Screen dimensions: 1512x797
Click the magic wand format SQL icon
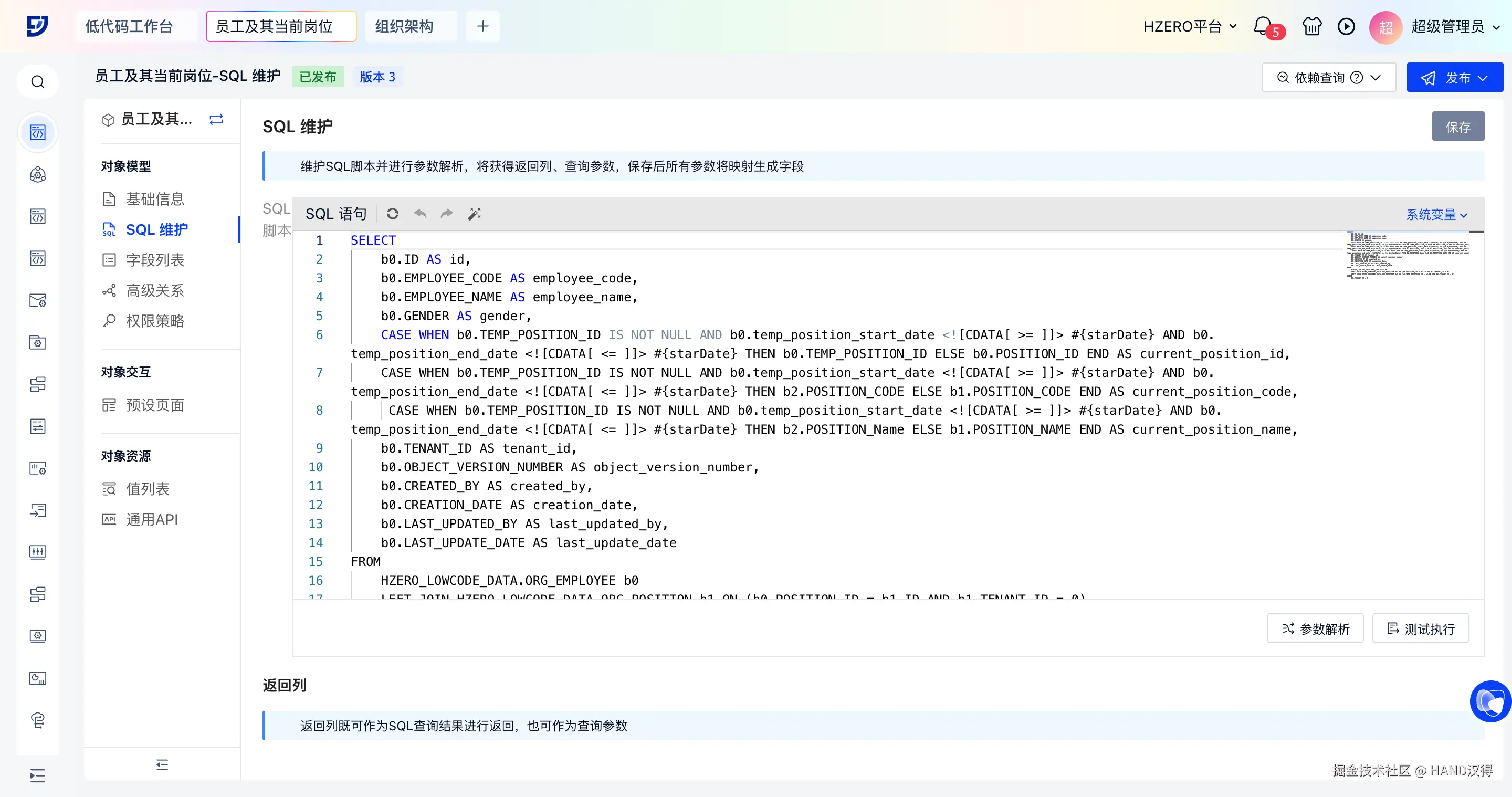coord(474,214)
